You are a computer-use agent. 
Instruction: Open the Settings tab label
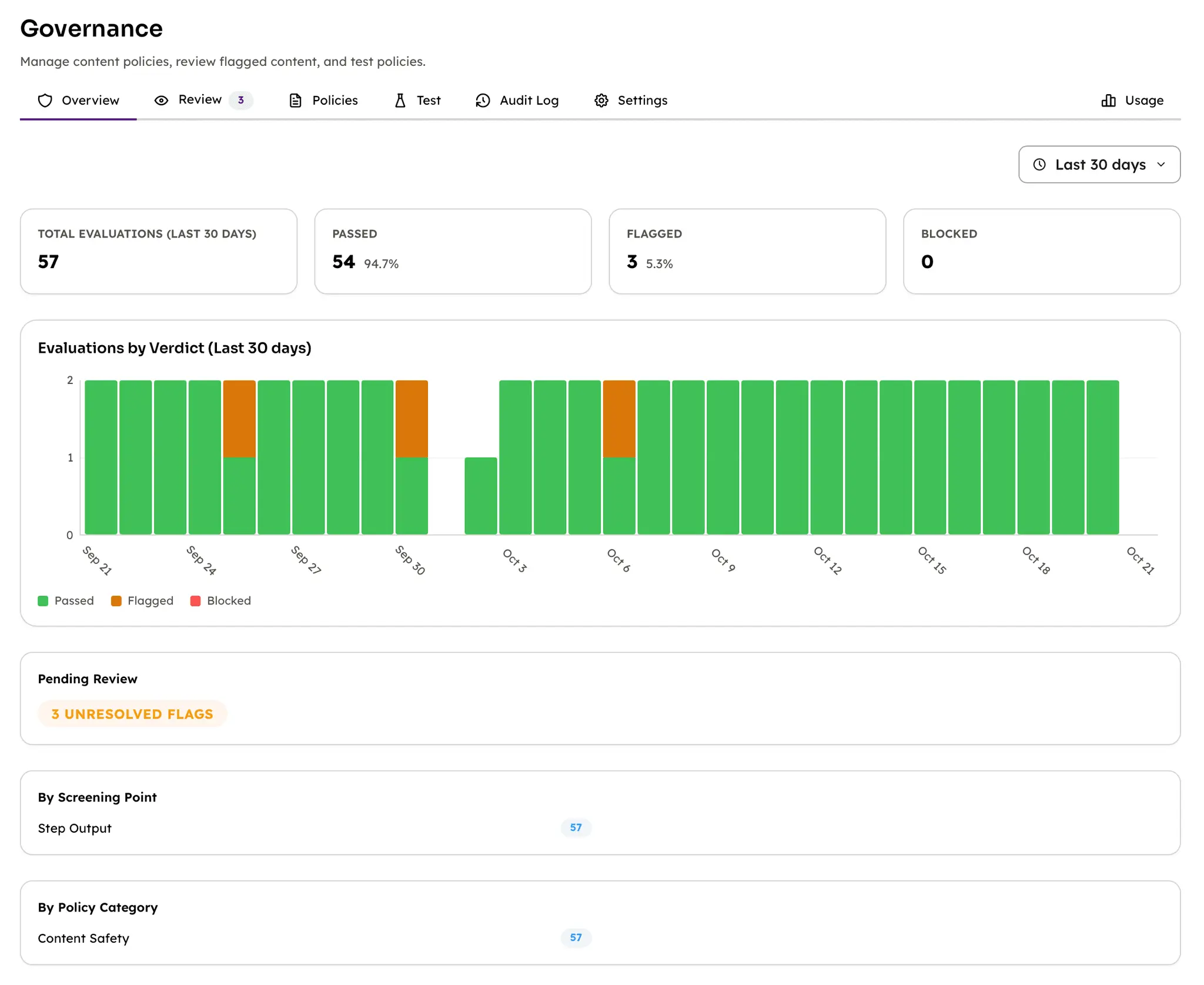[x=643, y=101]
